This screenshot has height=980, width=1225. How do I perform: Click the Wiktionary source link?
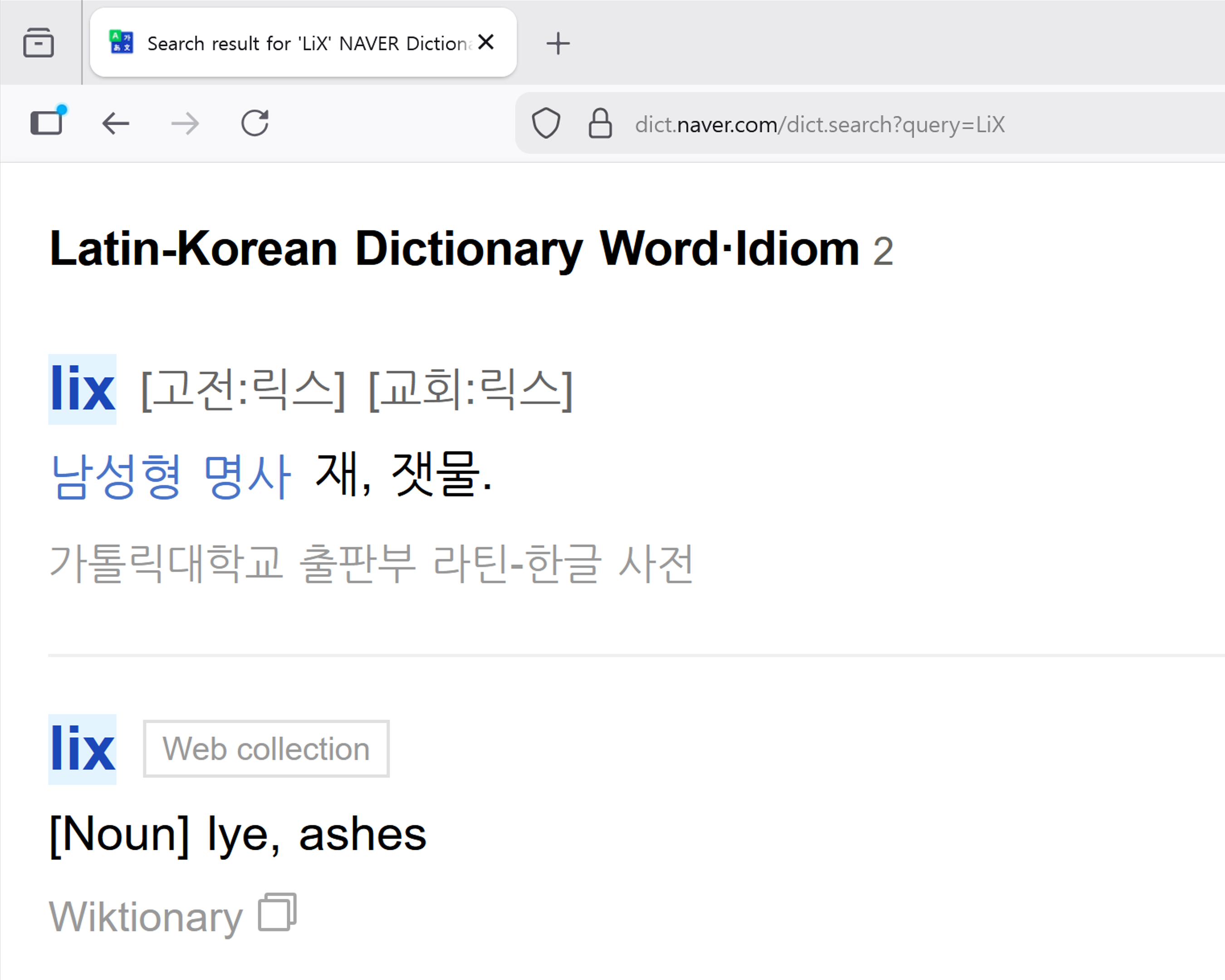[146, 916]
